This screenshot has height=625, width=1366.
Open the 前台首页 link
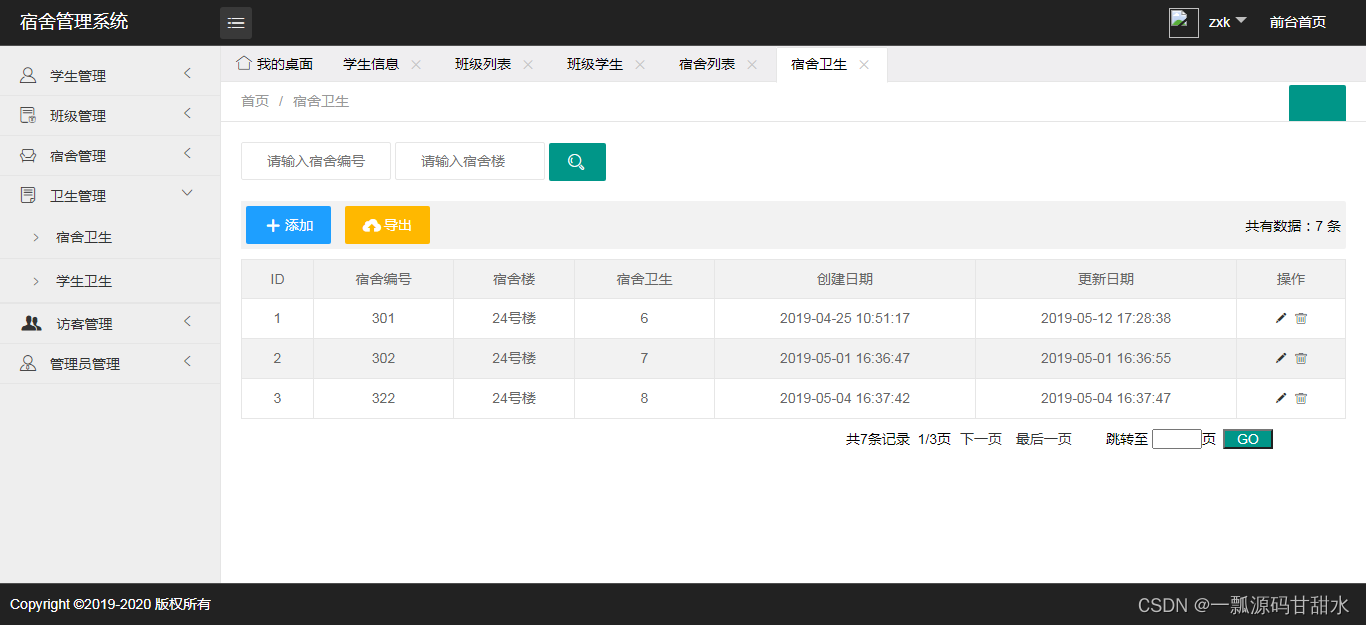click(x=1298, y=22)
